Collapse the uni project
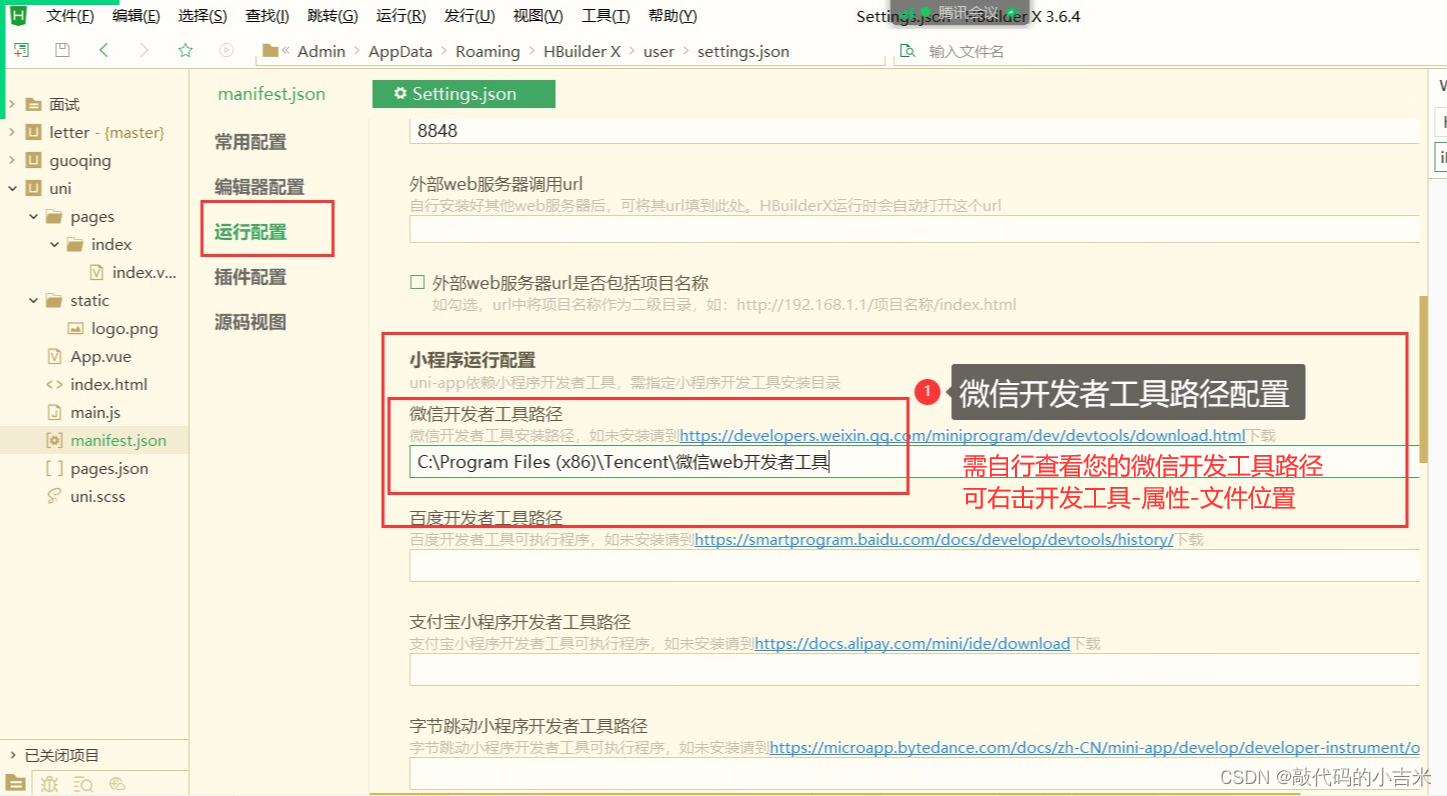Screen dimensions: 1447x796 click(x=12, y=188)
